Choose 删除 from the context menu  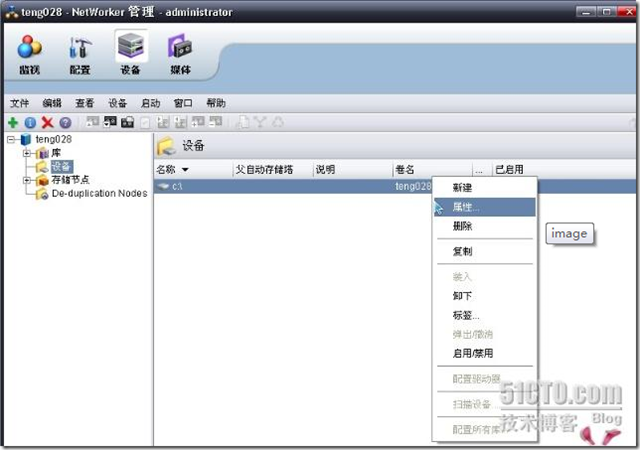coord(484,226)
